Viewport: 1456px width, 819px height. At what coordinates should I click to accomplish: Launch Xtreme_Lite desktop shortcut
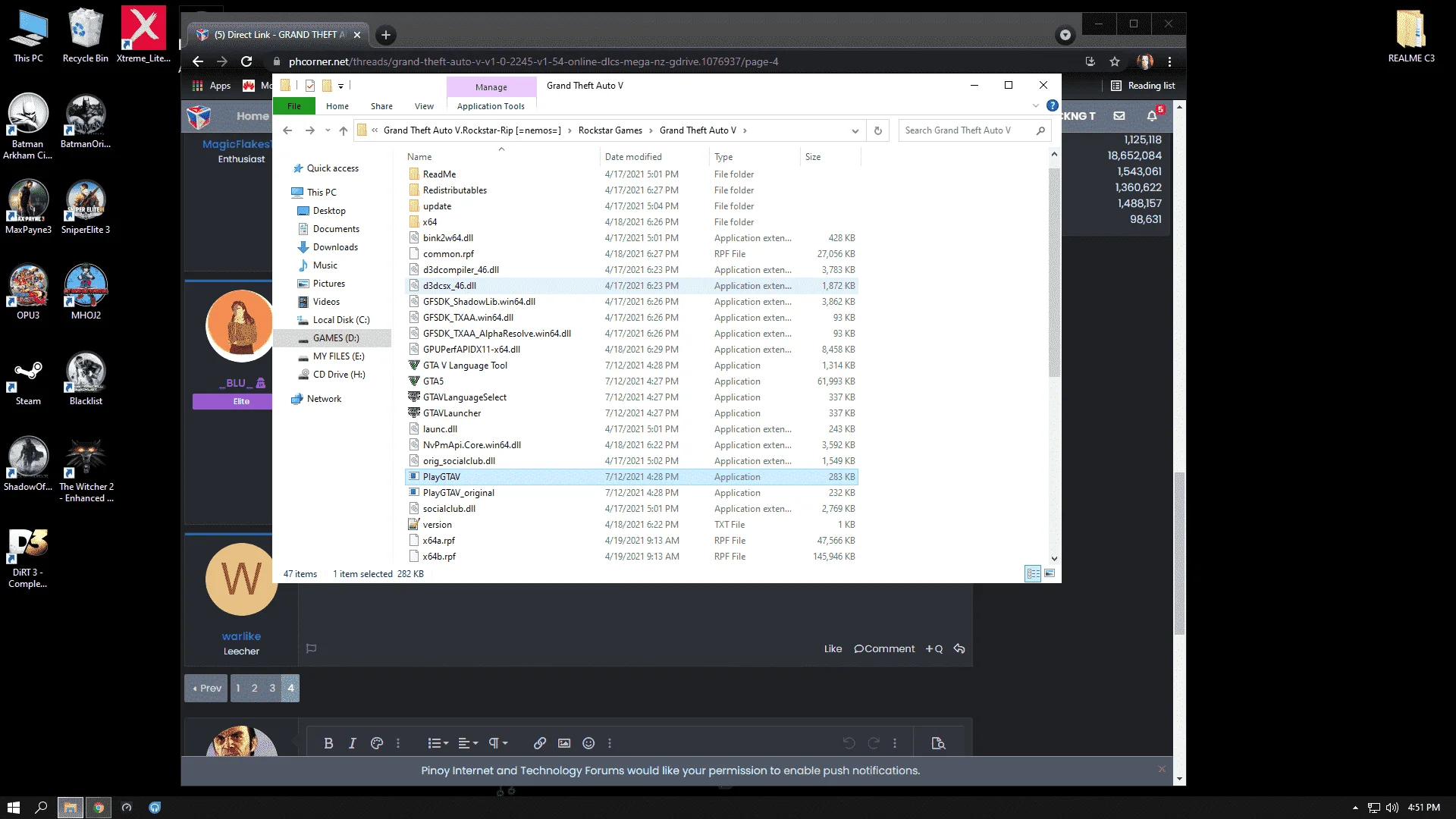(143, 36)
